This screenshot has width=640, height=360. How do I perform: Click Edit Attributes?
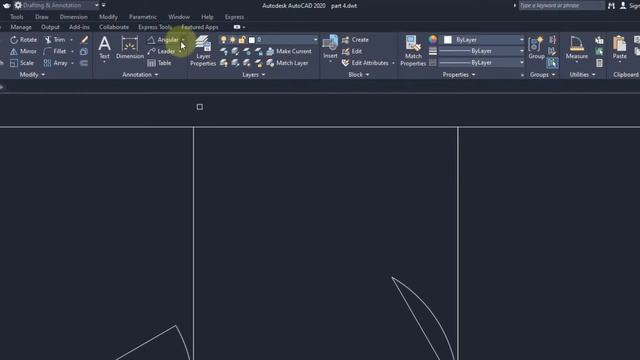(365, 63)
